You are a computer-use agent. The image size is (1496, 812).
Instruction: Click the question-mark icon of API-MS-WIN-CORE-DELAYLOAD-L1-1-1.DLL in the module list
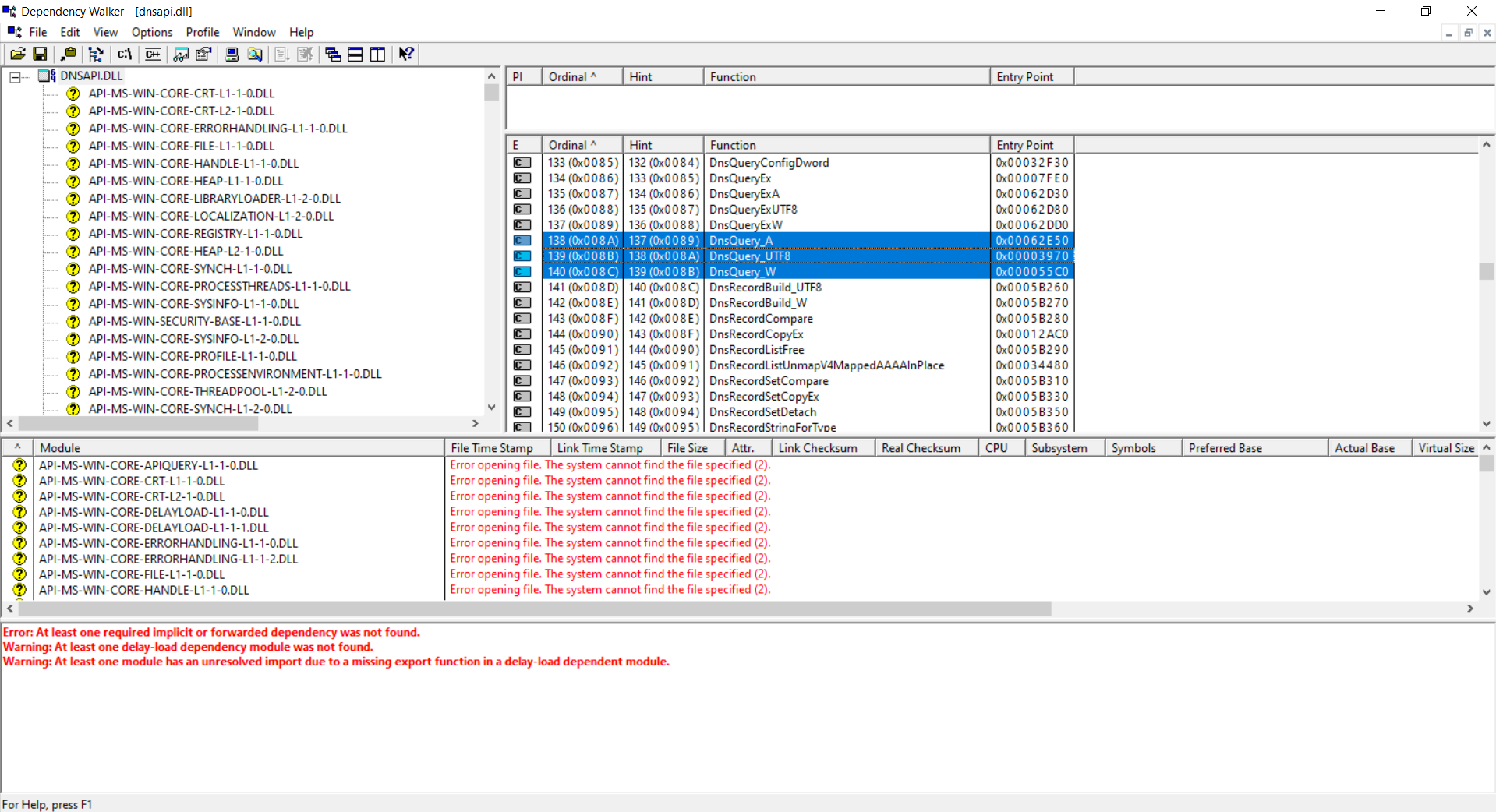19,528
